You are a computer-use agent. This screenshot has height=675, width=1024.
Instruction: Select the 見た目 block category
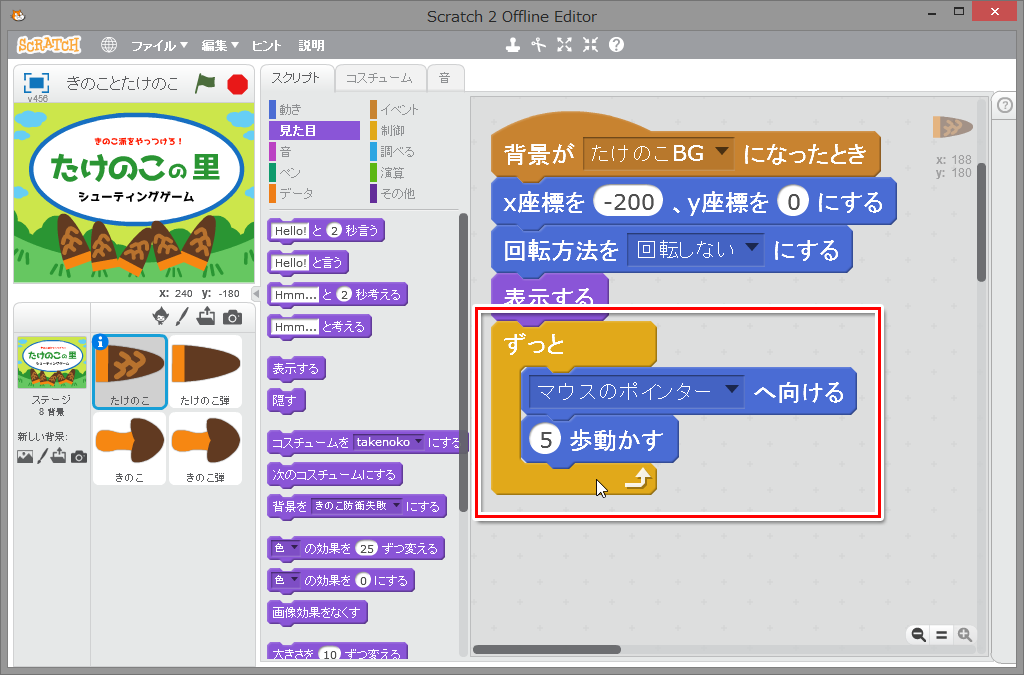click(314, 131)
